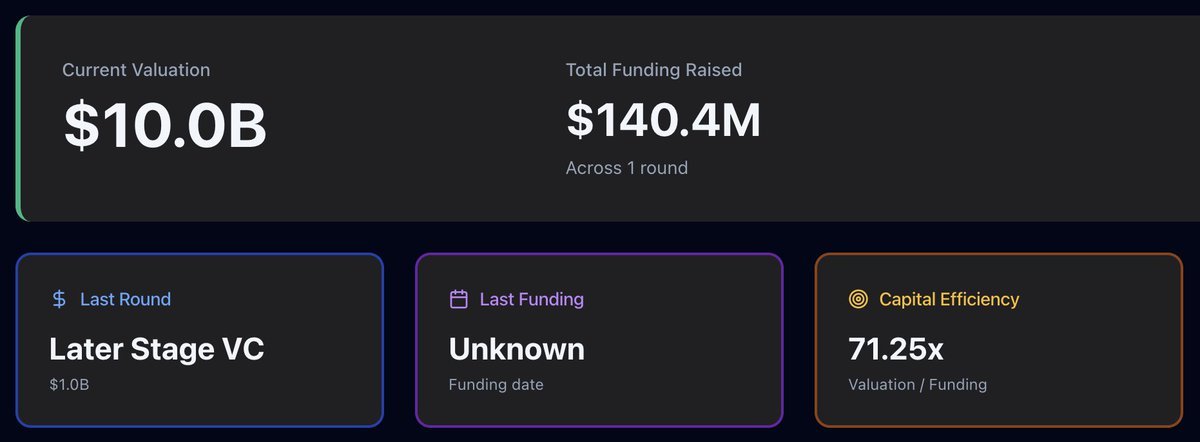The image size is (1200, 442).
Task: Click the Last Round heading
Action: (125, 299)
